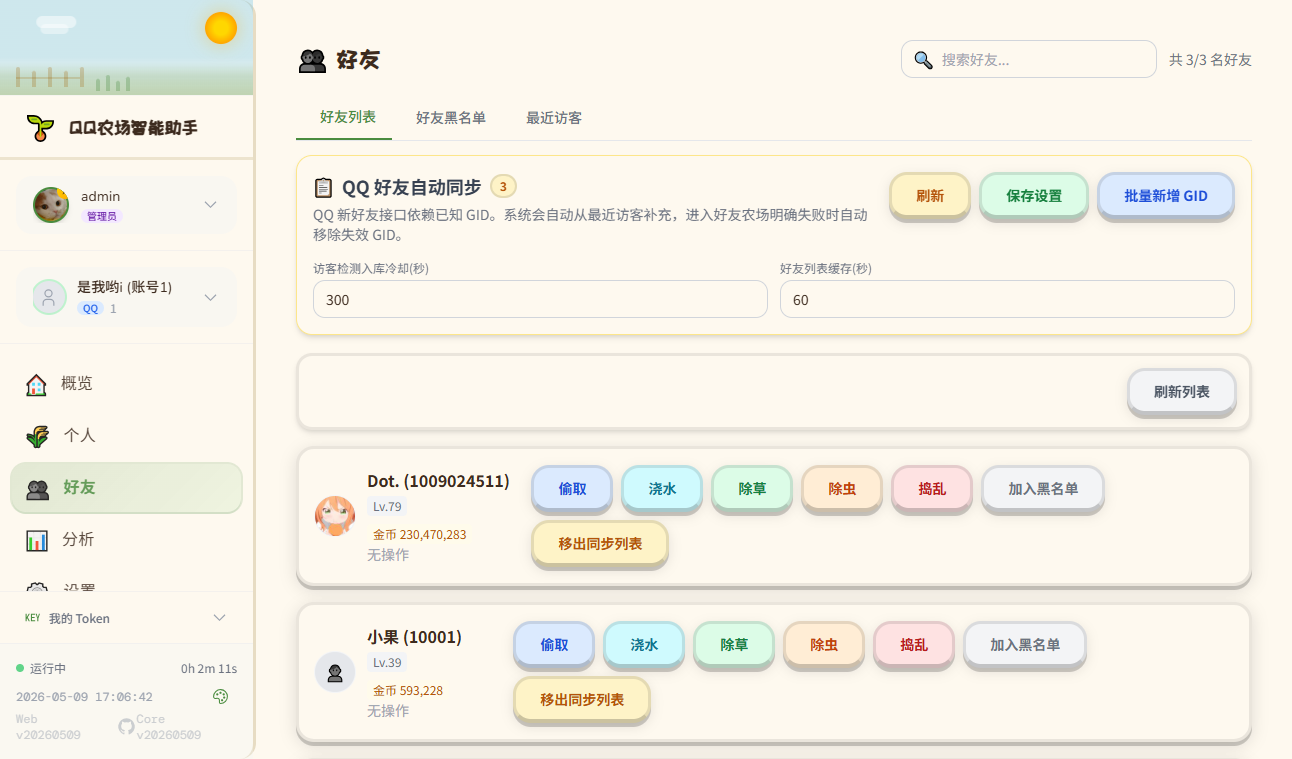Screen dimensions: 1292x759
Task: Click 金币 593,228 text
Action: 407,691
